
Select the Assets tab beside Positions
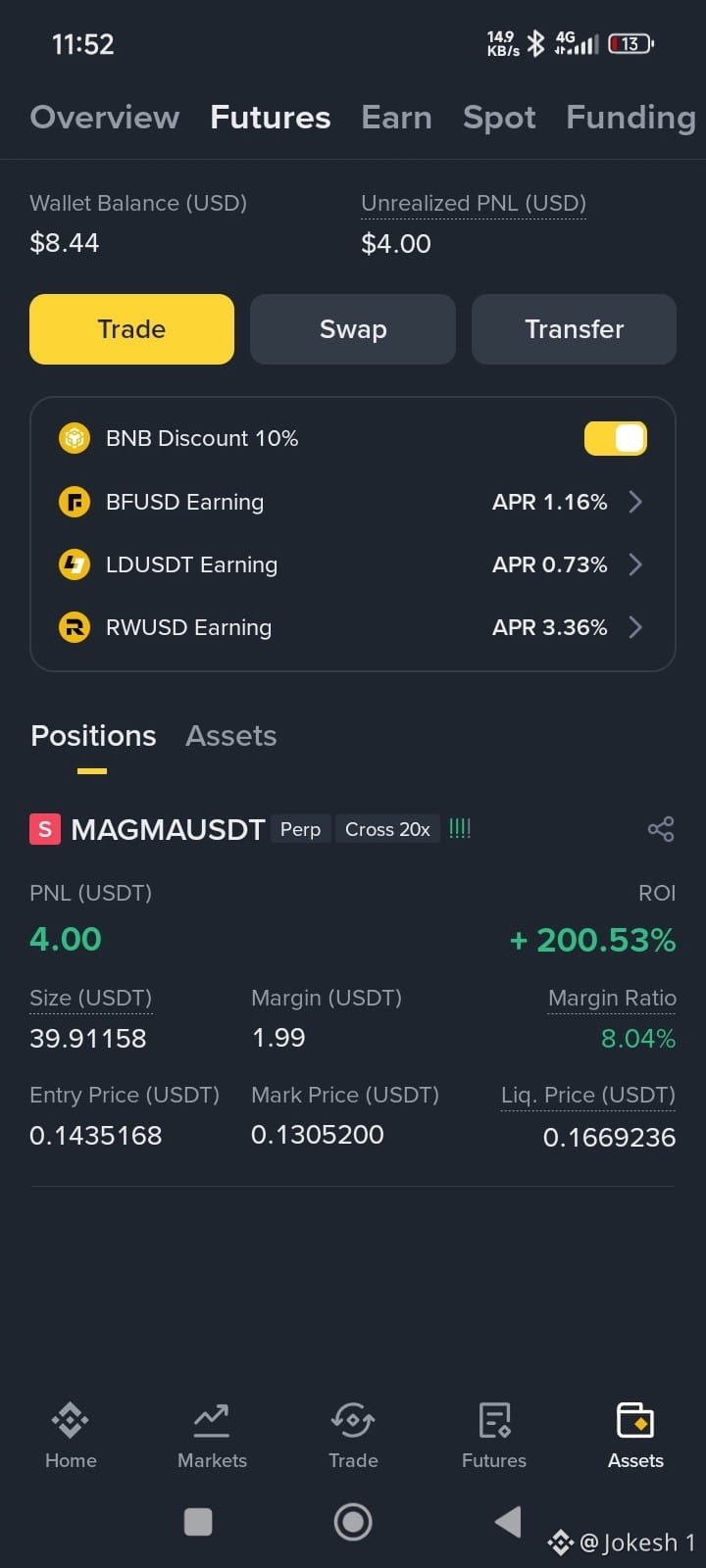pos(231,736)
